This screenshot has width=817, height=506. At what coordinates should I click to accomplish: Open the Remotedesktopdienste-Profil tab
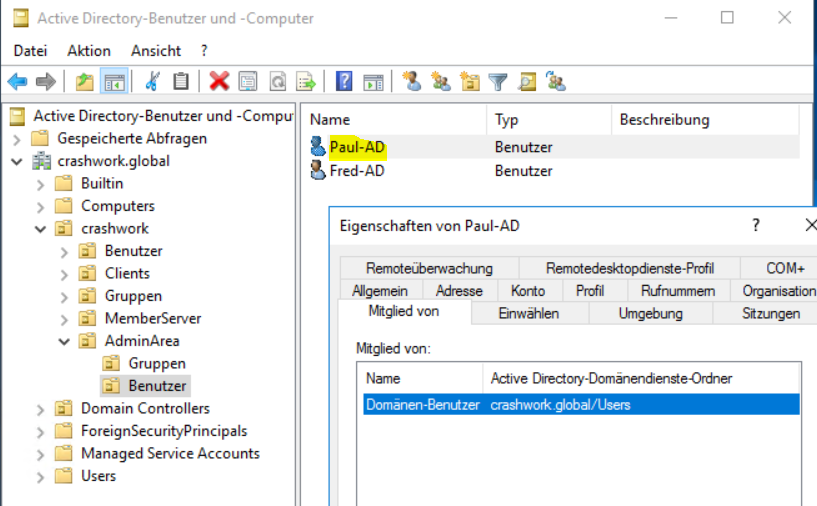pos(630,268)
